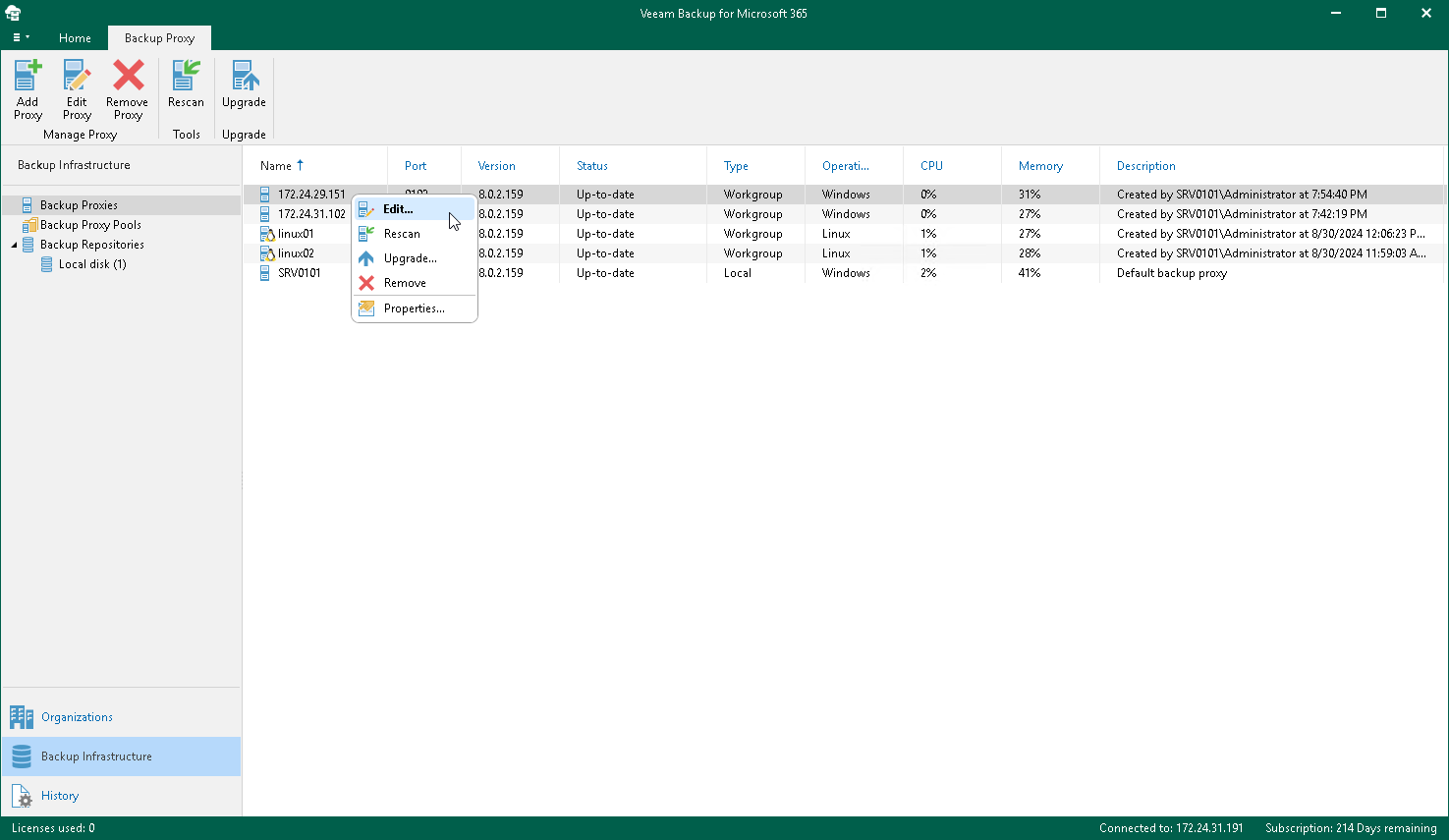Select the Backup Proxy ribbon tab
The image size is (1449, 840).
pyautogui.click(x=159, y=38)
